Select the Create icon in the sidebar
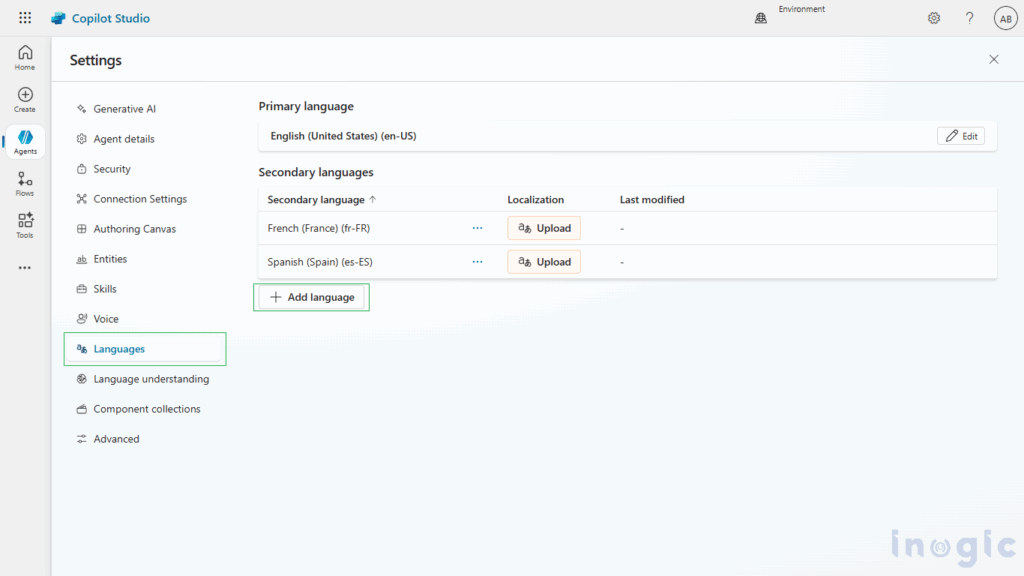 (24, 98)
